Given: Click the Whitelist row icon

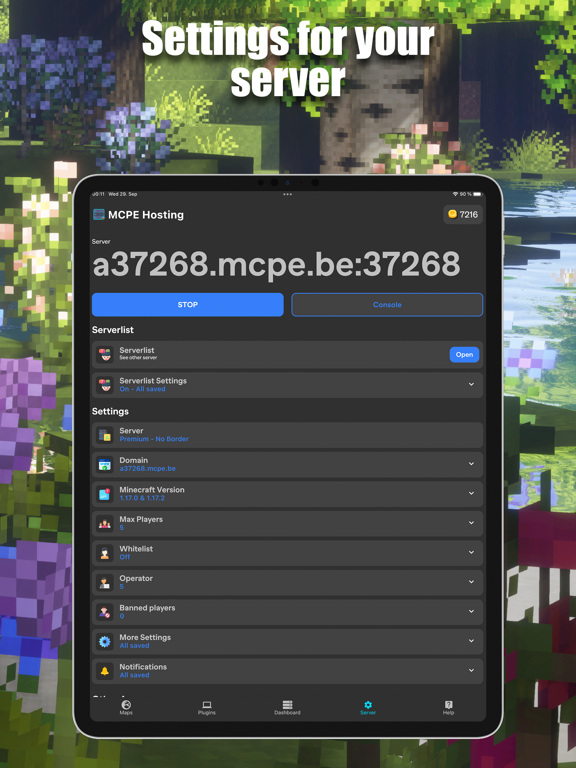Looking at the screenshot, I should pyautogui.click(x=105, y=553).
